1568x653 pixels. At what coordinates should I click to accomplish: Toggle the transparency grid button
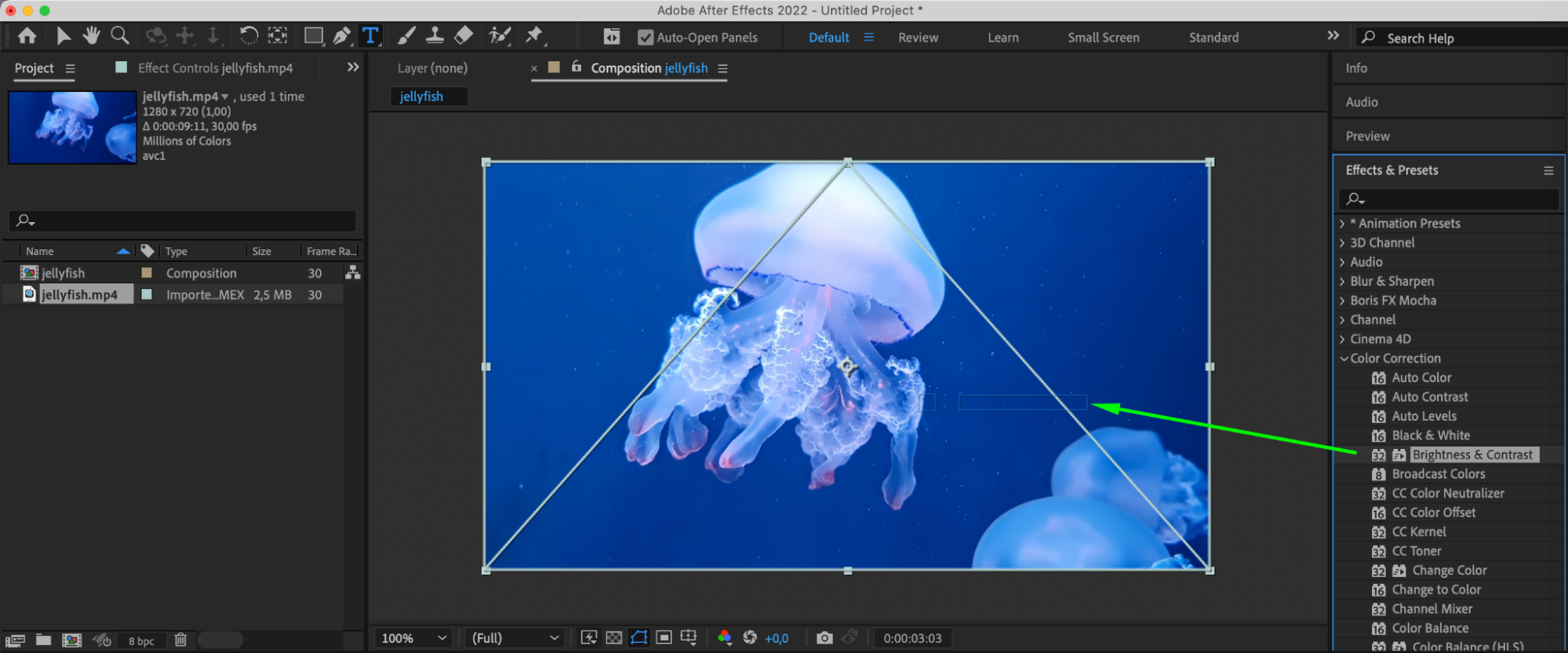point(614,638)
